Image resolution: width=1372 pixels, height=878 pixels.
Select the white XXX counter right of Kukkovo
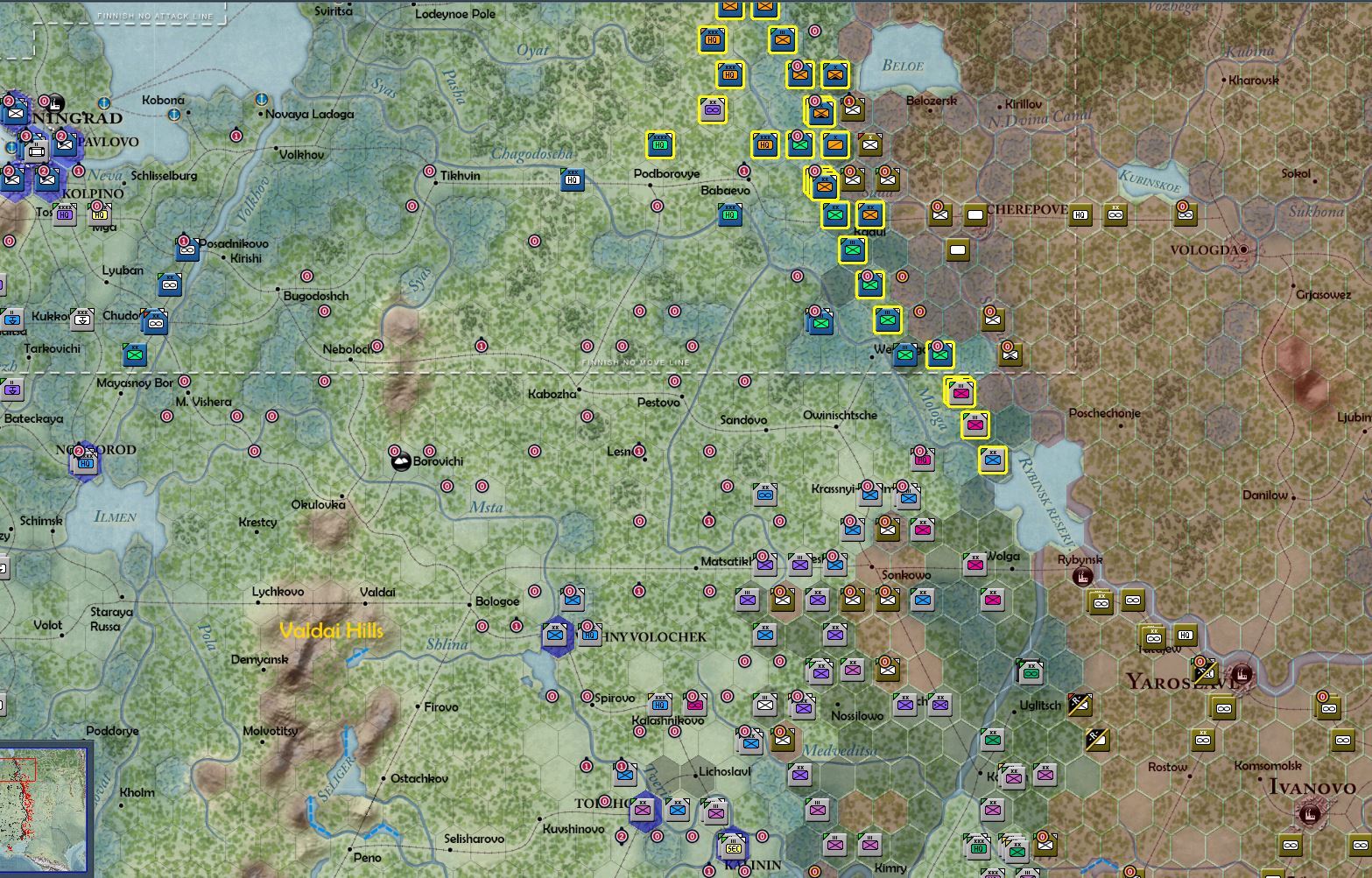tap(81, 320)
